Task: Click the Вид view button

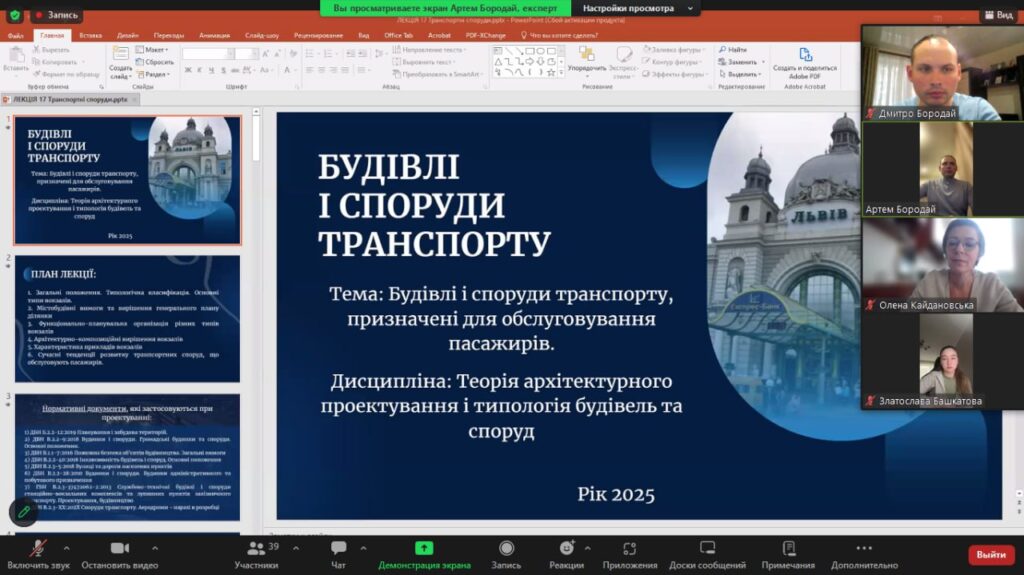Action: [x=998, y=15]
